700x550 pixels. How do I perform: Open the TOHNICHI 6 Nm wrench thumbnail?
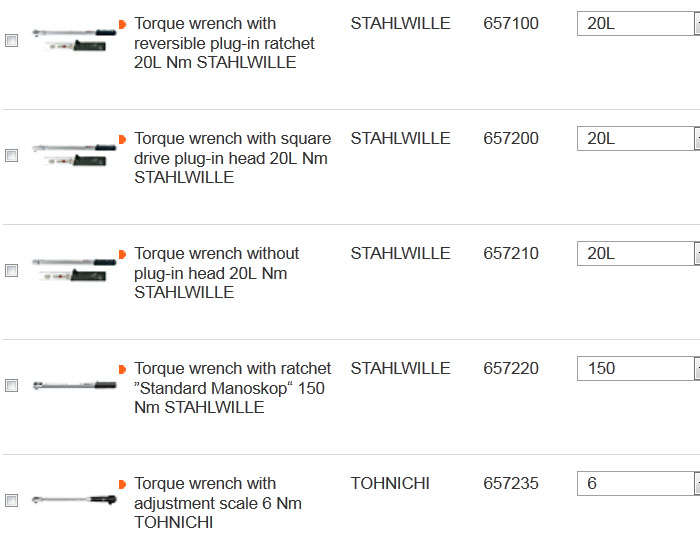pos(74,498)
